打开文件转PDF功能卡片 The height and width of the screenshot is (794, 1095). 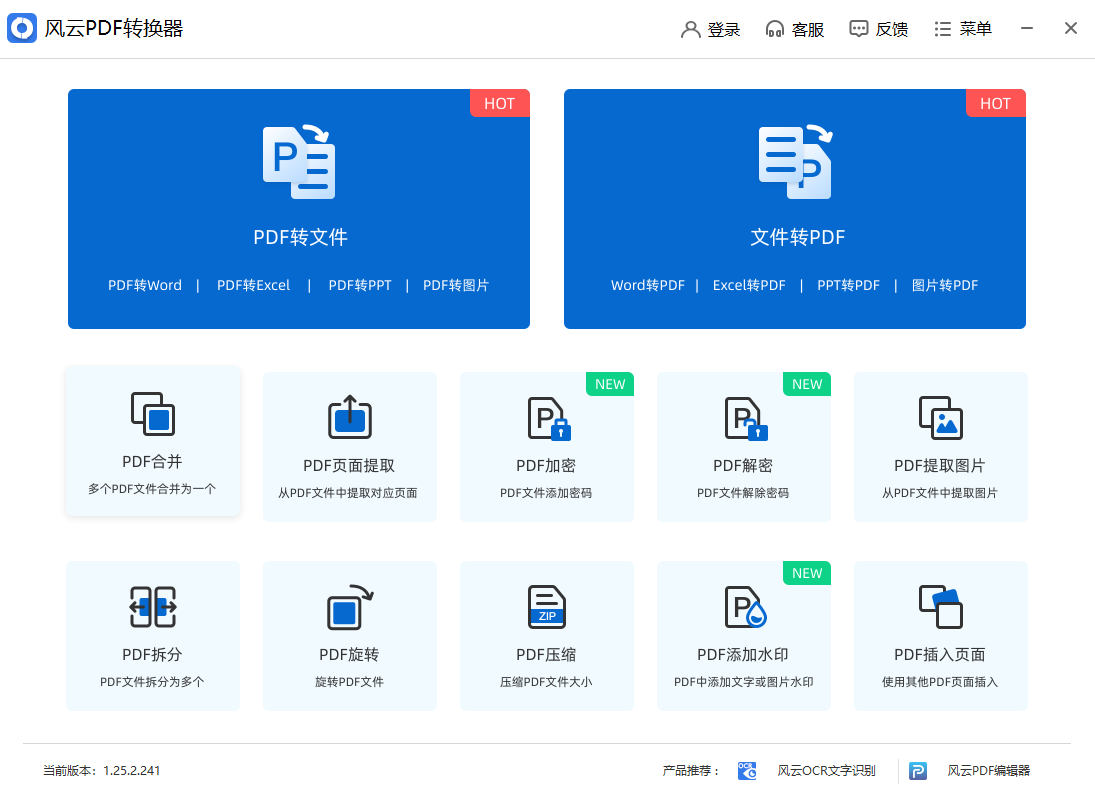point(795,208)
